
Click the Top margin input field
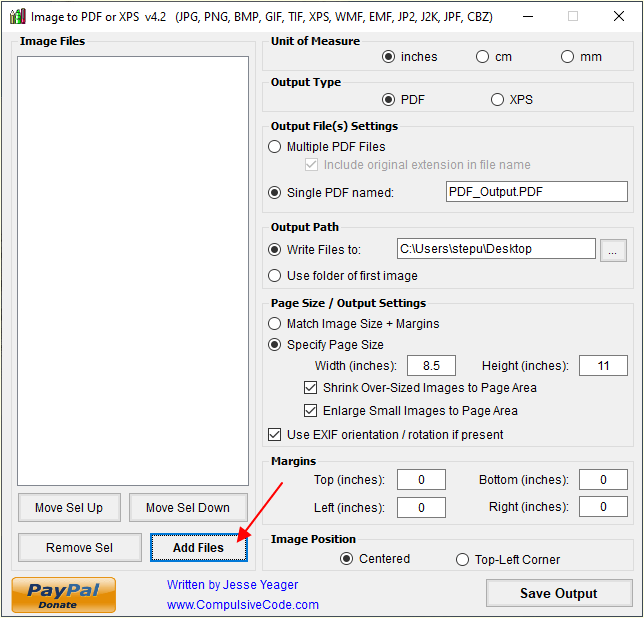click(421, 480)
